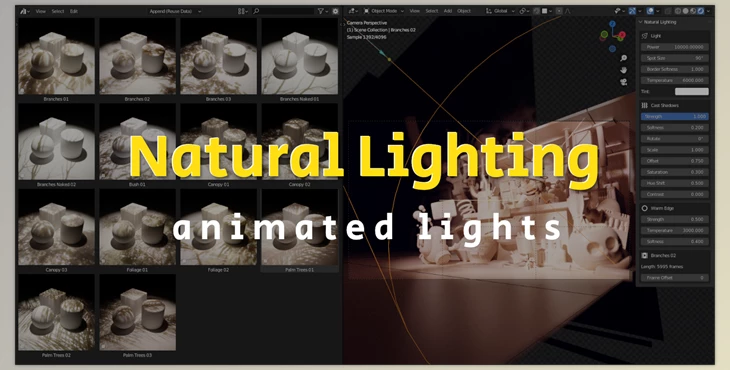Open the 3D viewport editor type menu
730x370 pixels.
tap(353, 11)
